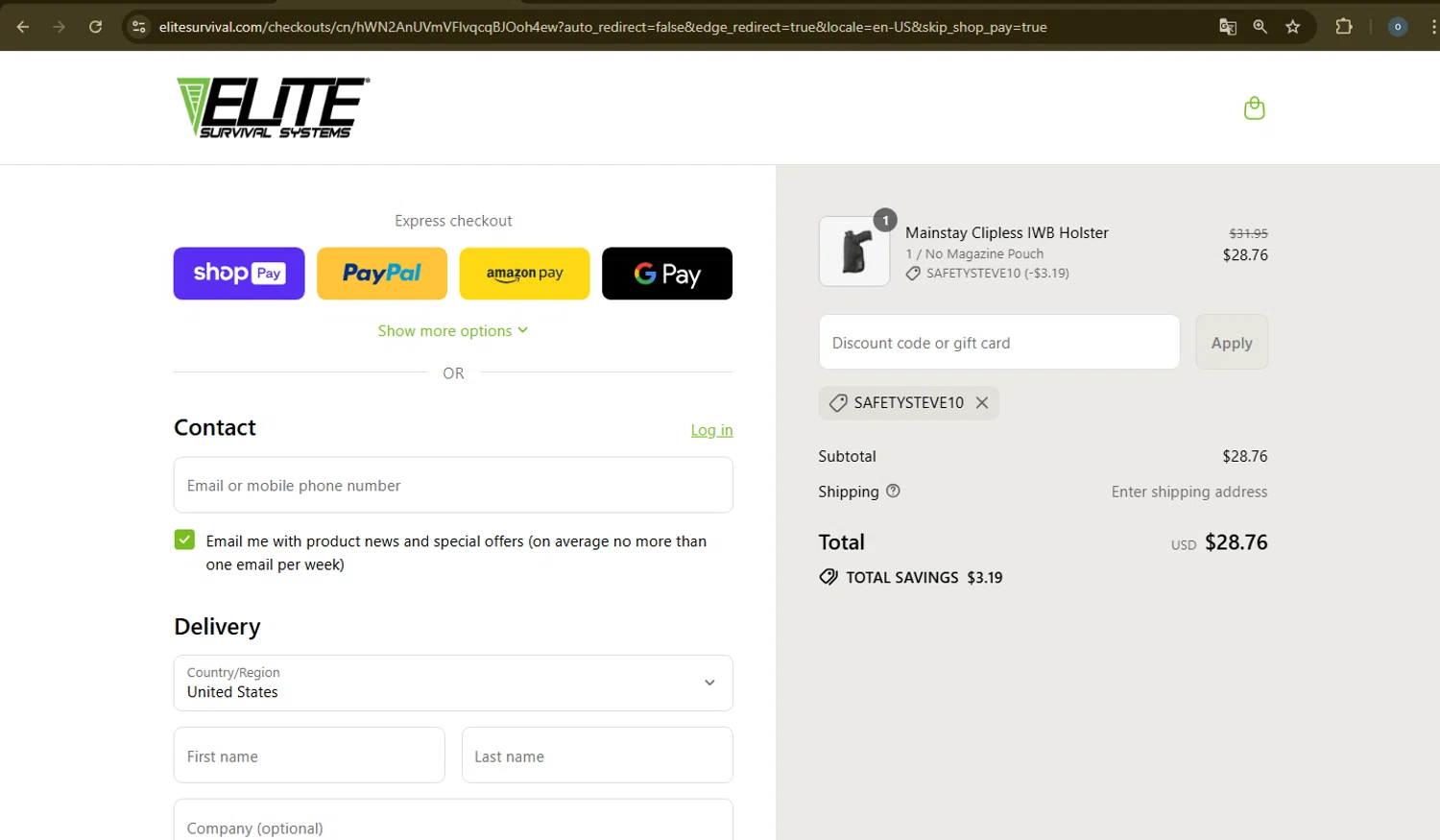Click the 1 / No Magazine Pouch variant text

(974, 253)
